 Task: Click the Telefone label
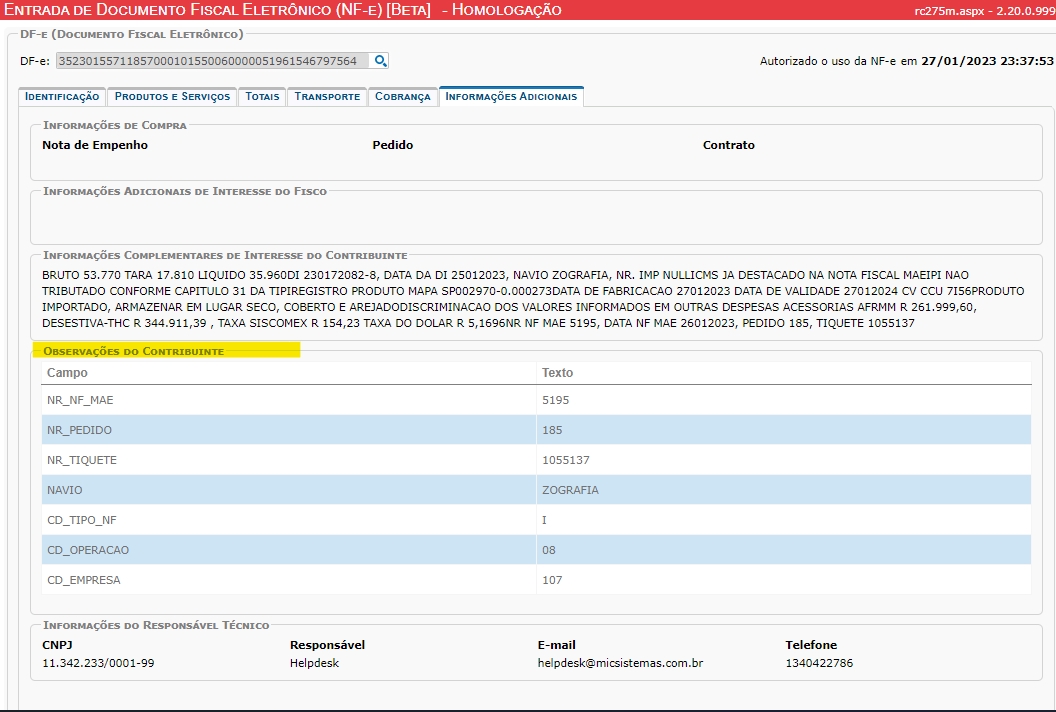[x=811, y=645]
